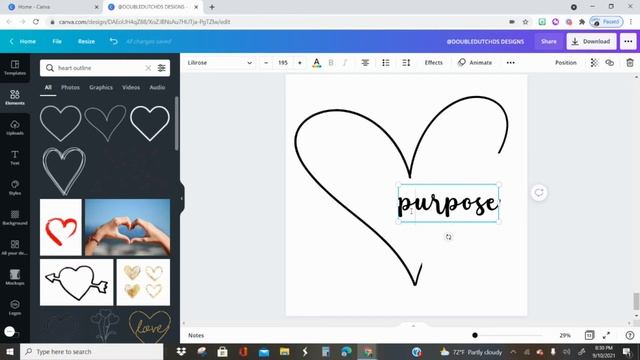Screen dimensions: 640x360
Task: Adjust the zoom slider handle
Action: [x=475, y=335]
